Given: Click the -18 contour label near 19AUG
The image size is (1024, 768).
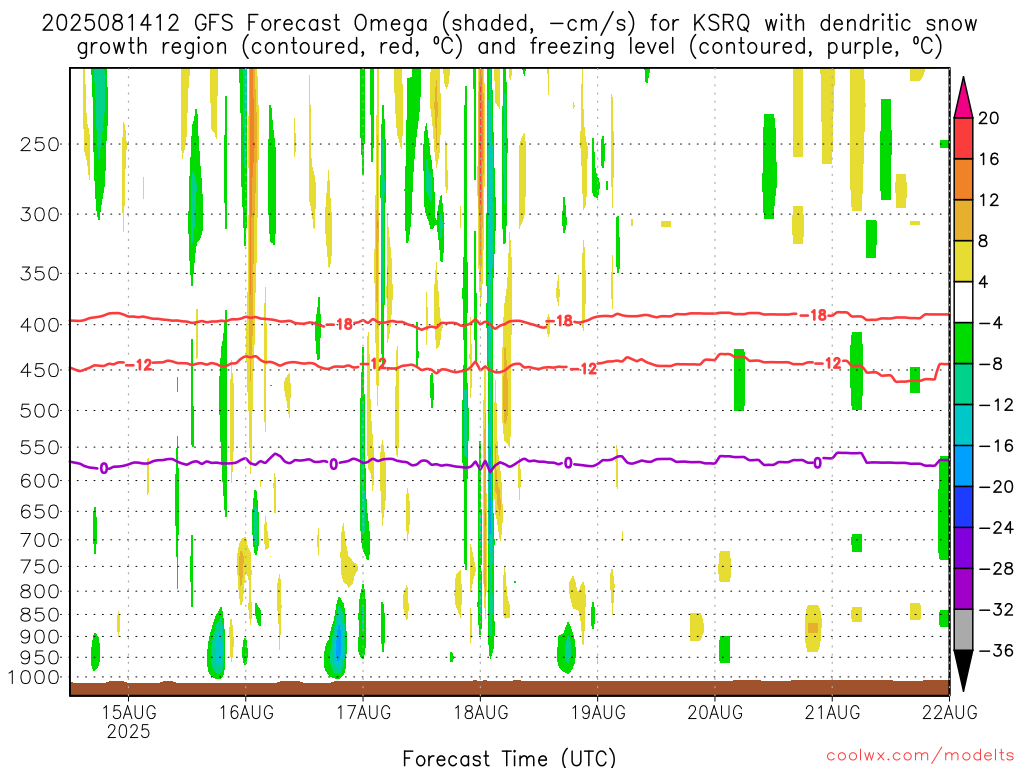Looking at the screenshot, I should (x=560, y=321).
